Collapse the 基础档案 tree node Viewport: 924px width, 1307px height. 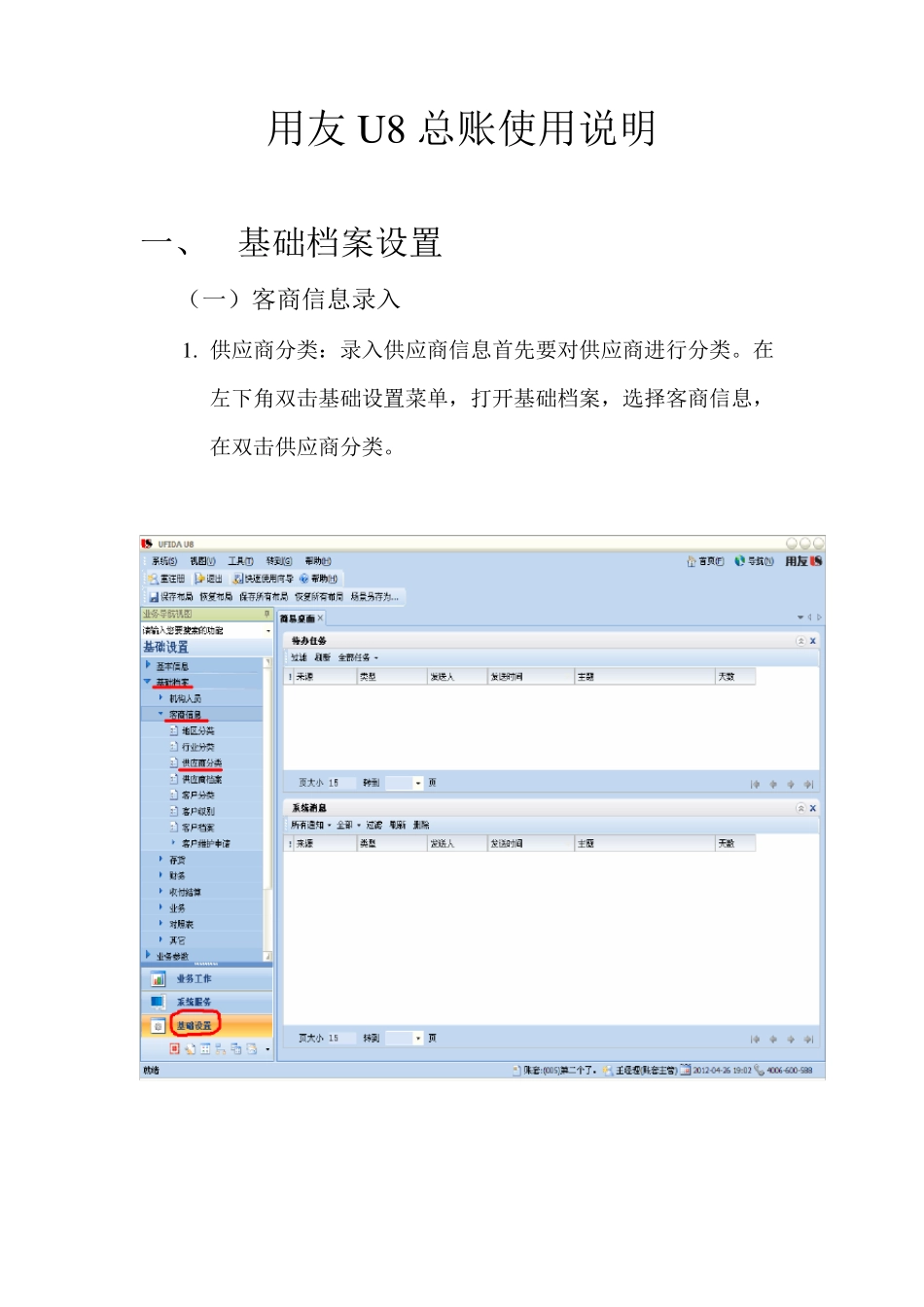[148, 682]
